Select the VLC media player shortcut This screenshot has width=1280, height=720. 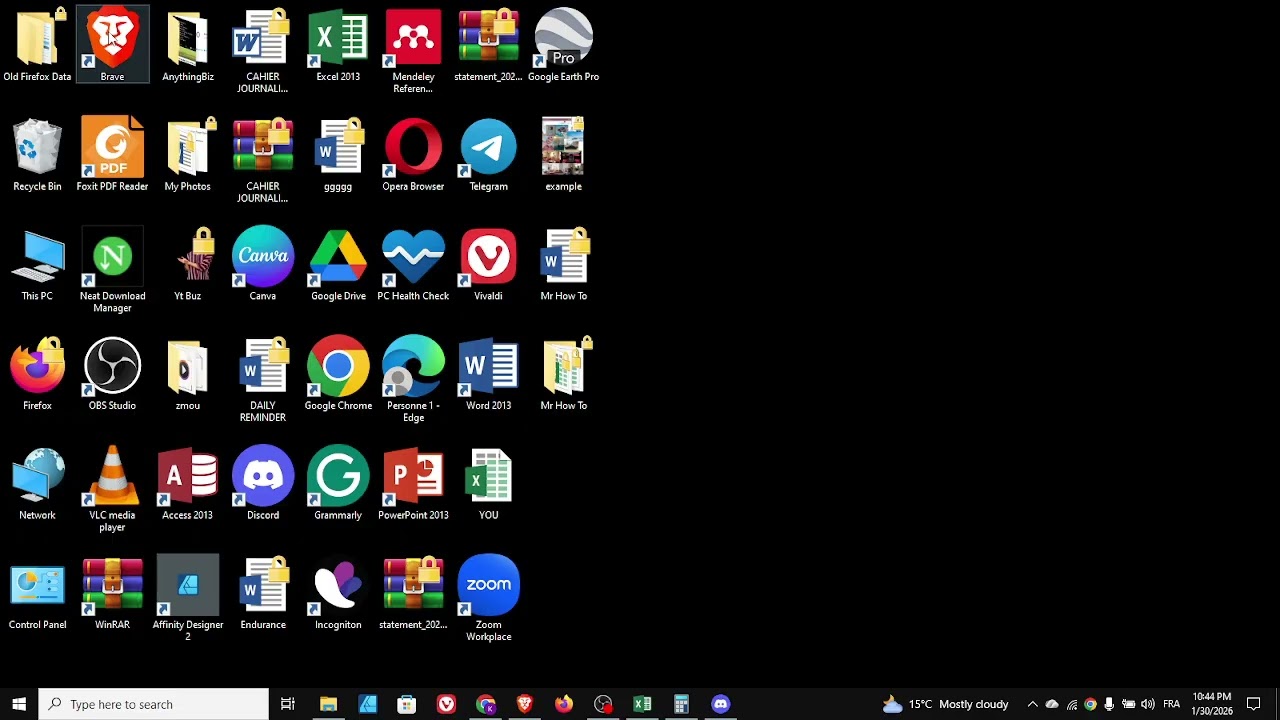pos(112,491)
